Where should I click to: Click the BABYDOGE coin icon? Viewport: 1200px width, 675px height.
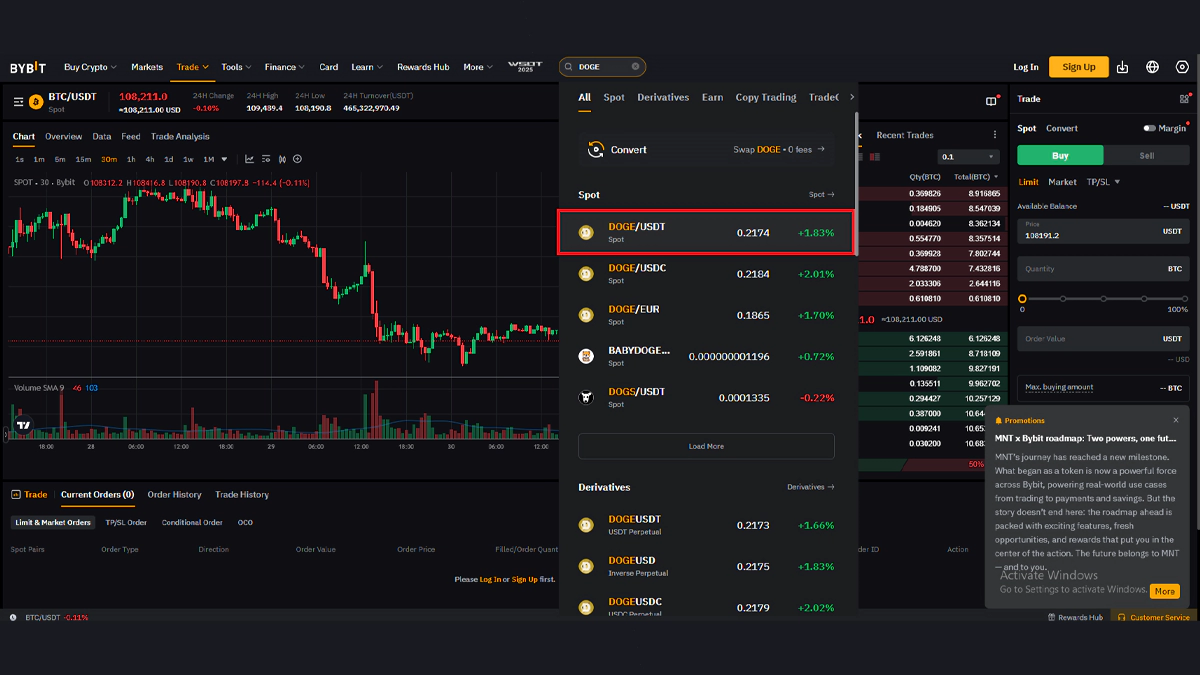[587, 356]
